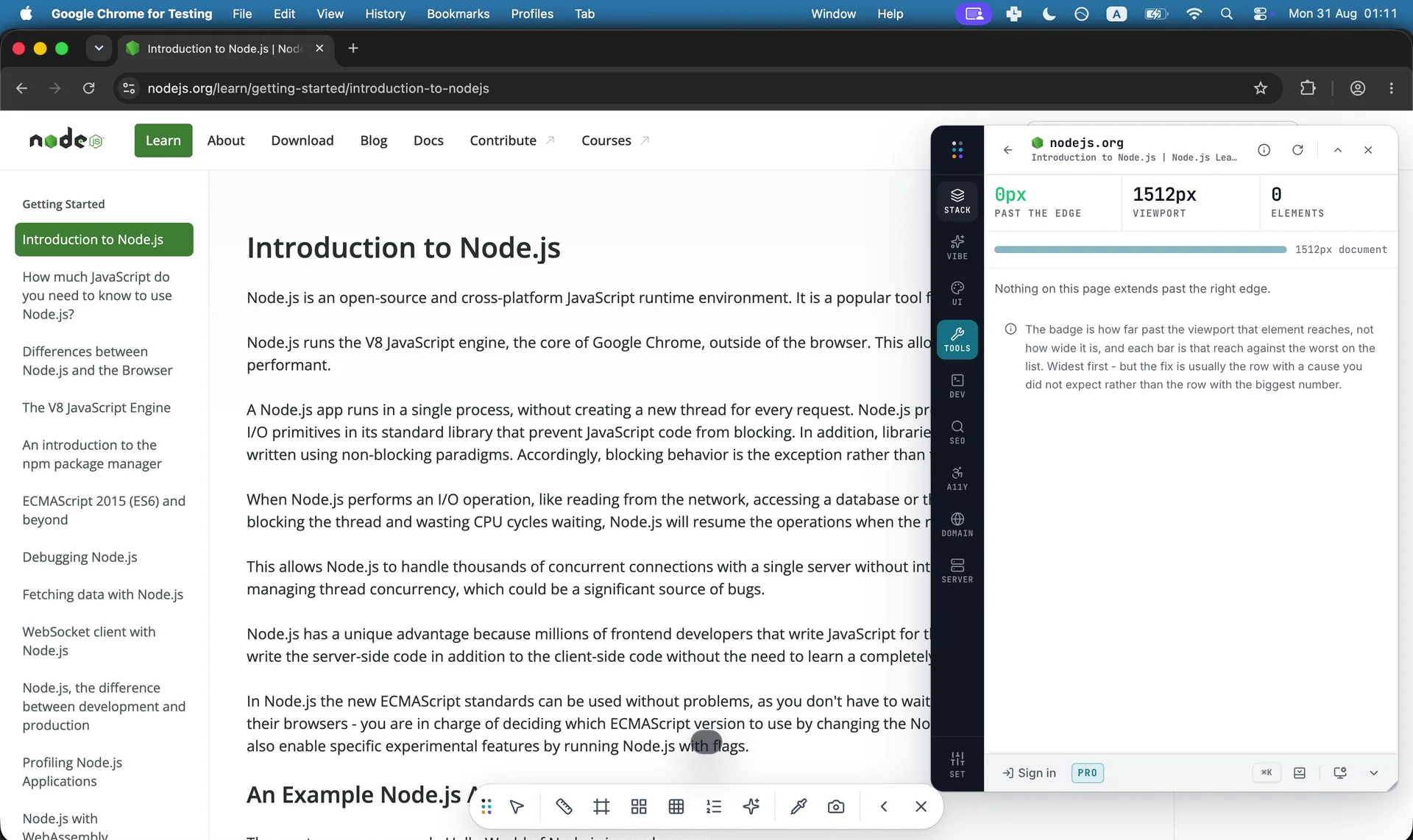The width and height of the screenshot is (1413, 840).
Task: Open the A11Y accessibility section
Action: [957, 479]
